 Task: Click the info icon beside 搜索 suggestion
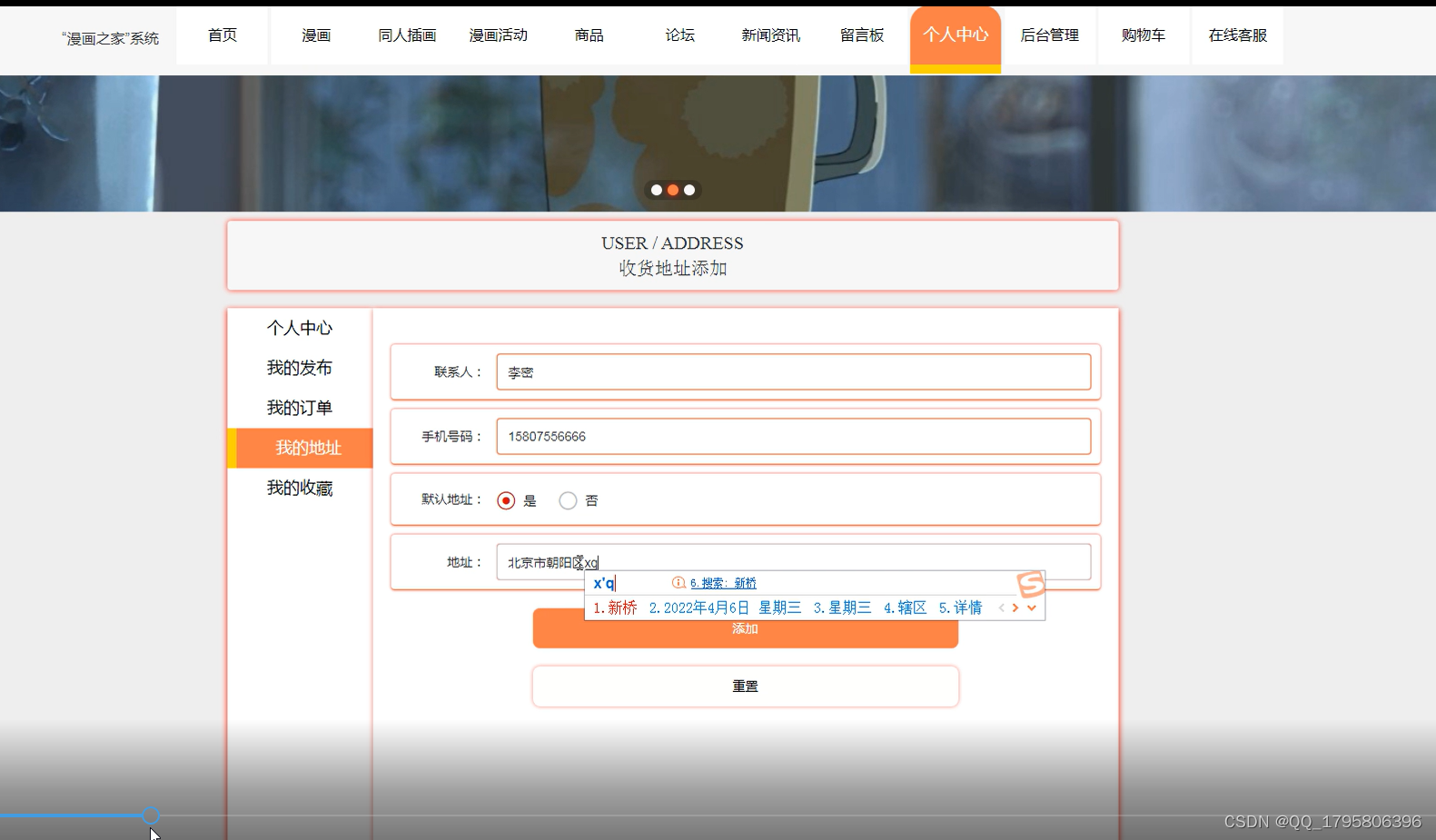pyautogui.click(x=678, y=583)
